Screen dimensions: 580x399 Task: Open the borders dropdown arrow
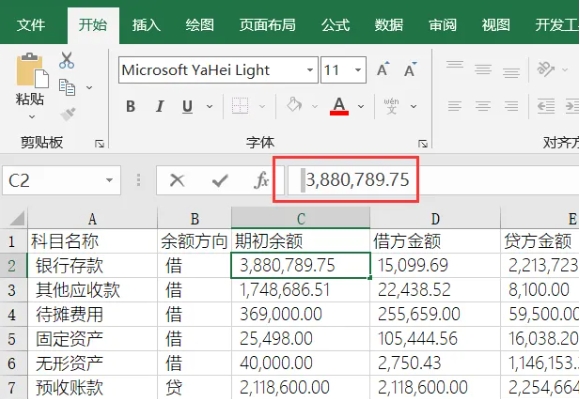(262, 106)
